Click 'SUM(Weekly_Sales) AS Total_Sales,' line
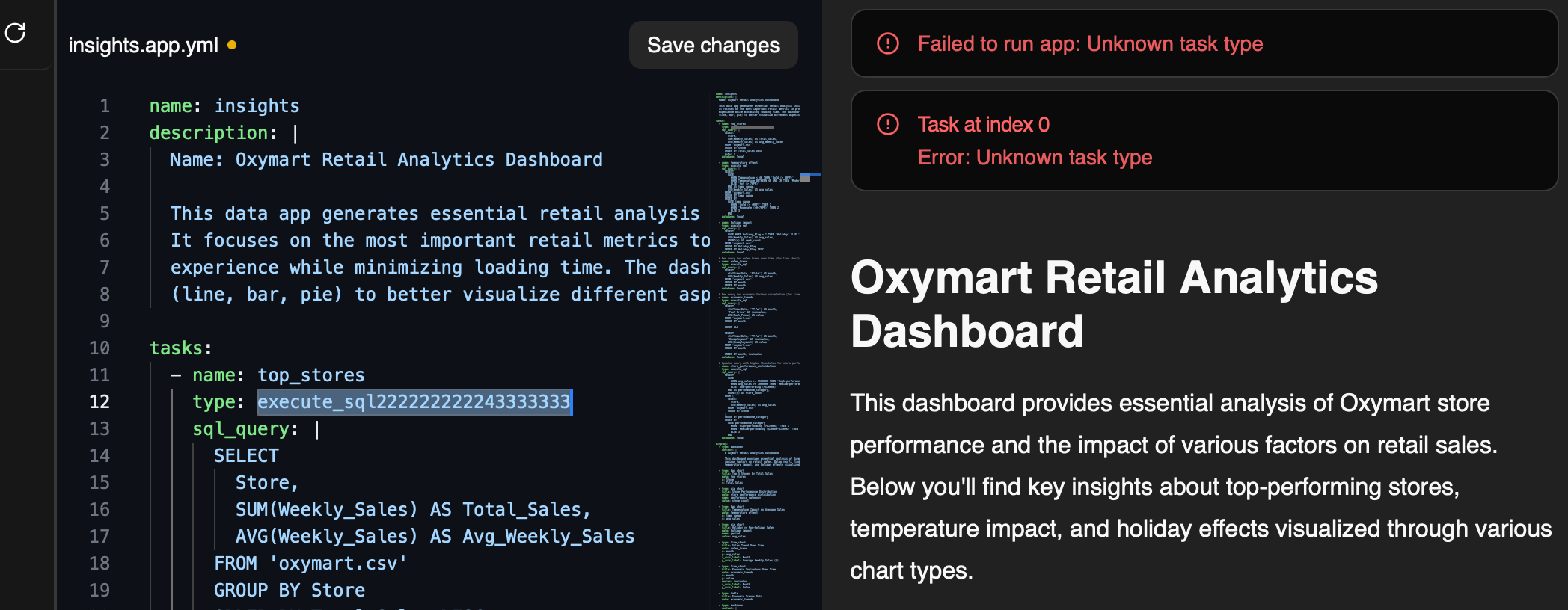Screen dimensions: 1568x610 [x=413, y=510]
